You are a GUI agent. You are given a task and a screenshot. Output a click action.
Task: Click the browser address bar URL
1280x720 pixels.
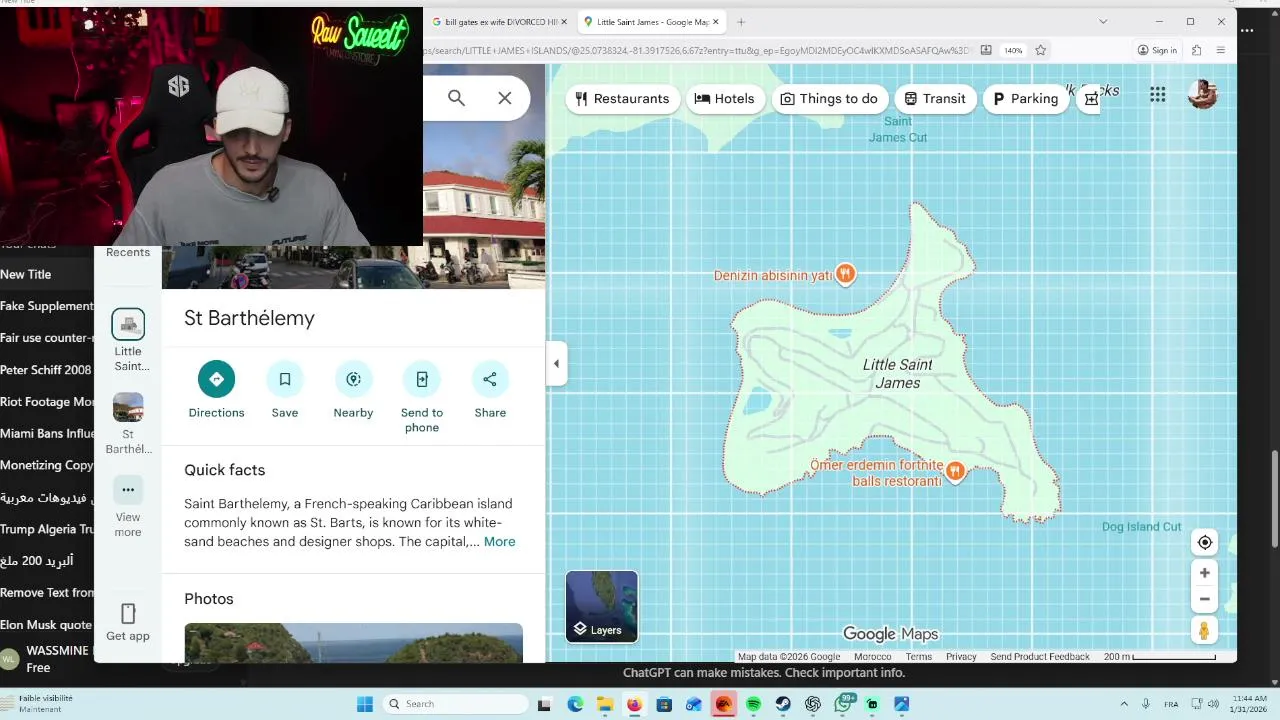click(x=697, y=50)
